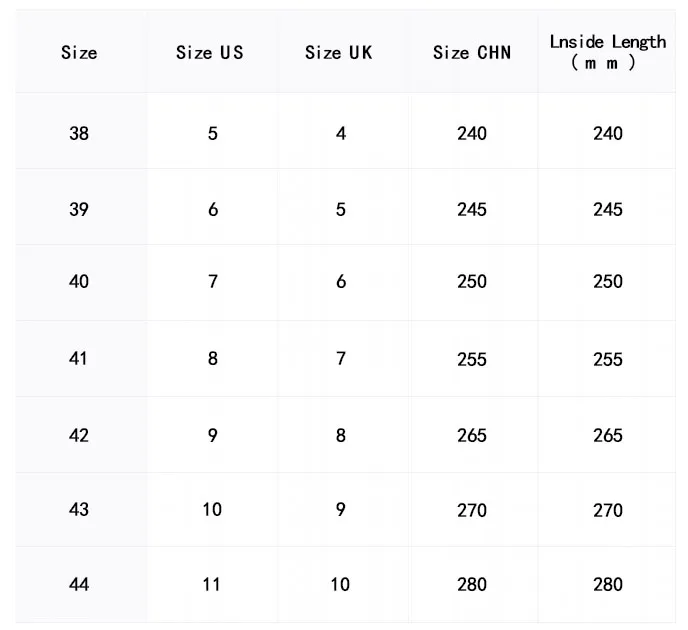Select size 44 in the Size column
The image size is (688, 630).
click(79, 584)
